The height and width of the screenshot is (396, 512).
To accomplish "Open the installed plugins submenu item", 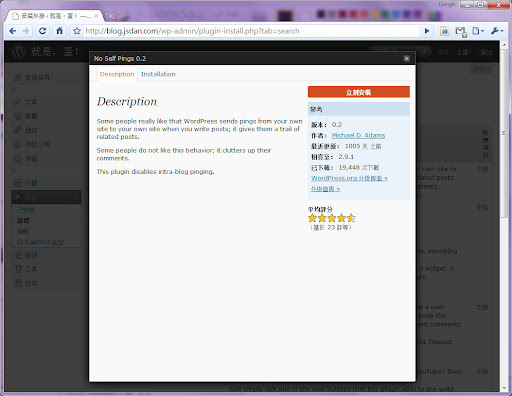I will point(26,210).
